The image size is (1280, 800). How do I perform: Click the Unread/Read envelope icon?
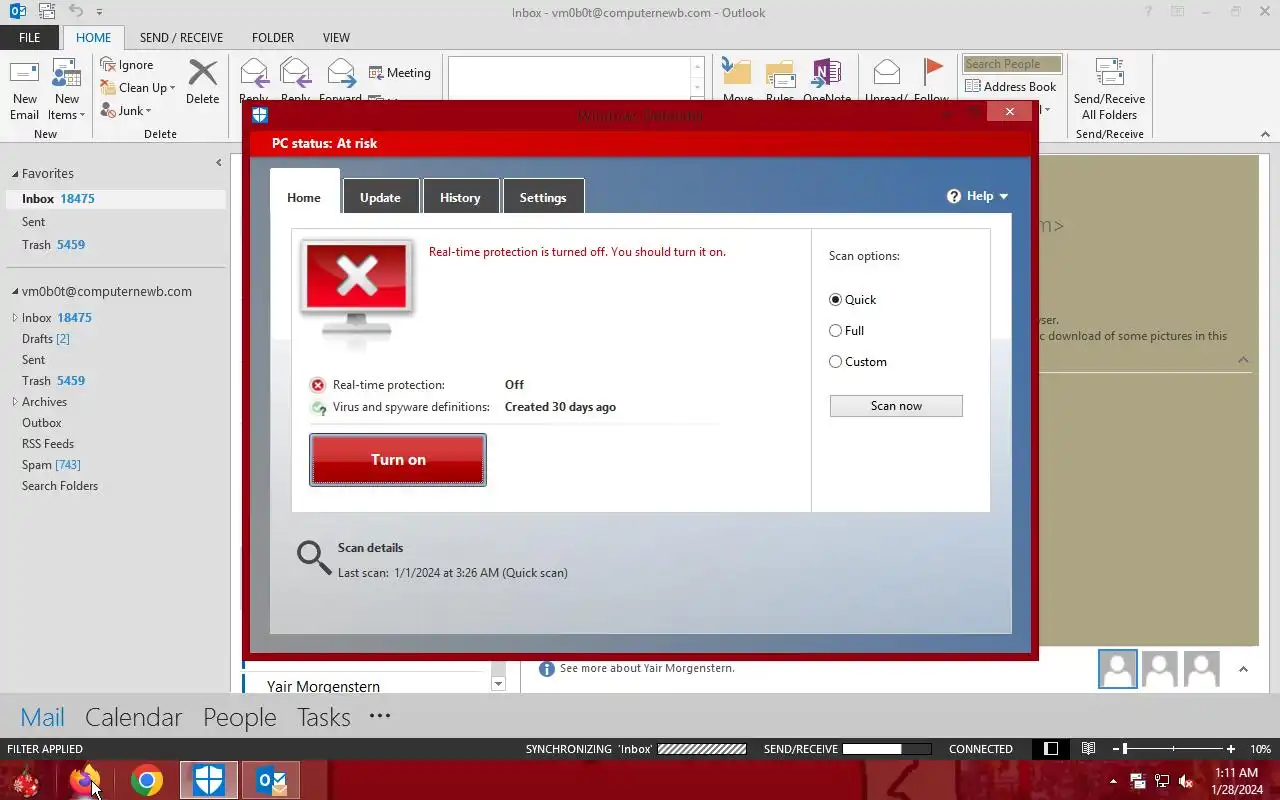pyautogui.click(x=886, y=73)
